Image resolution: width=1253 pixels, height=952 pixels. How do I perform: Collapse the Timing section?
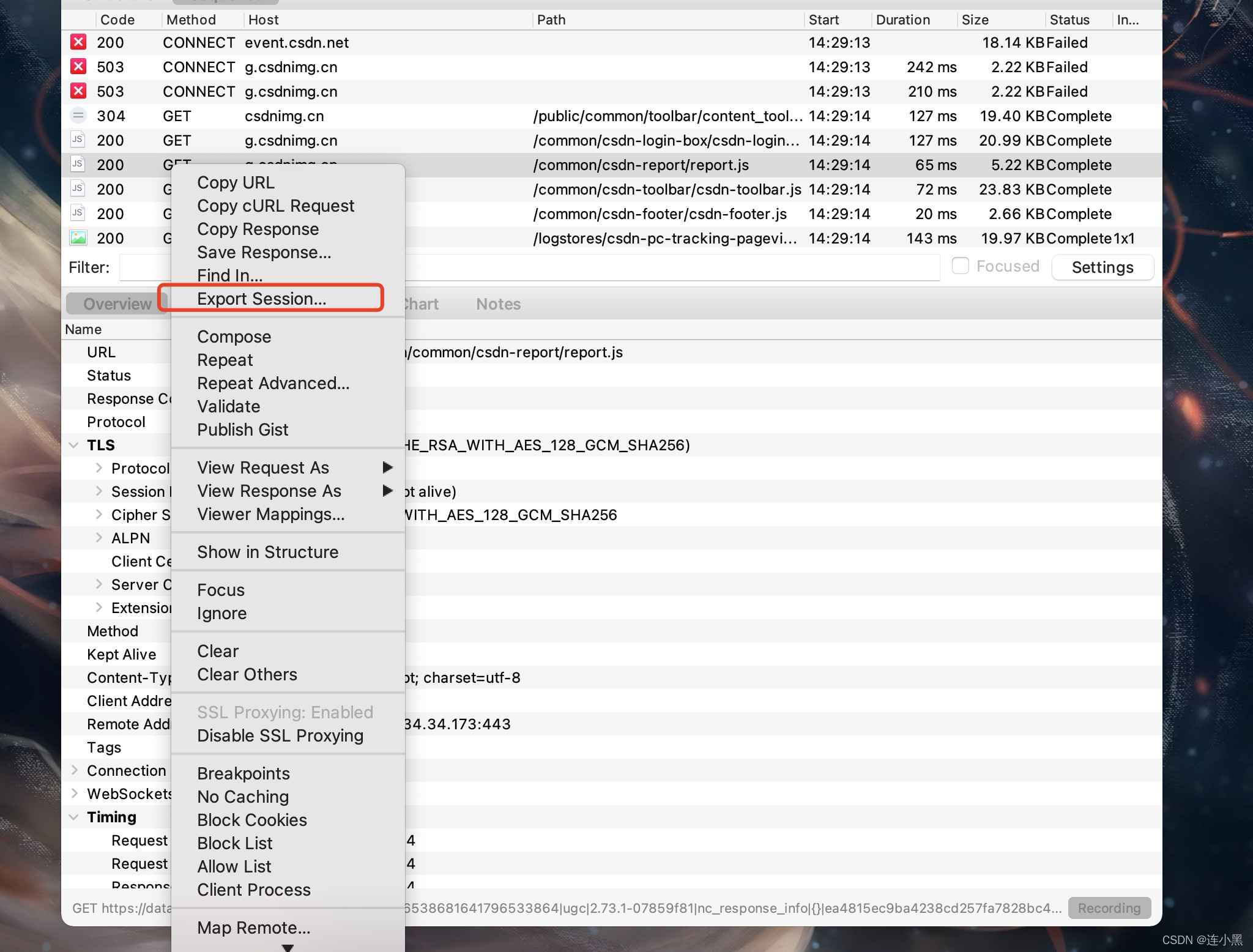click(74, 817)
